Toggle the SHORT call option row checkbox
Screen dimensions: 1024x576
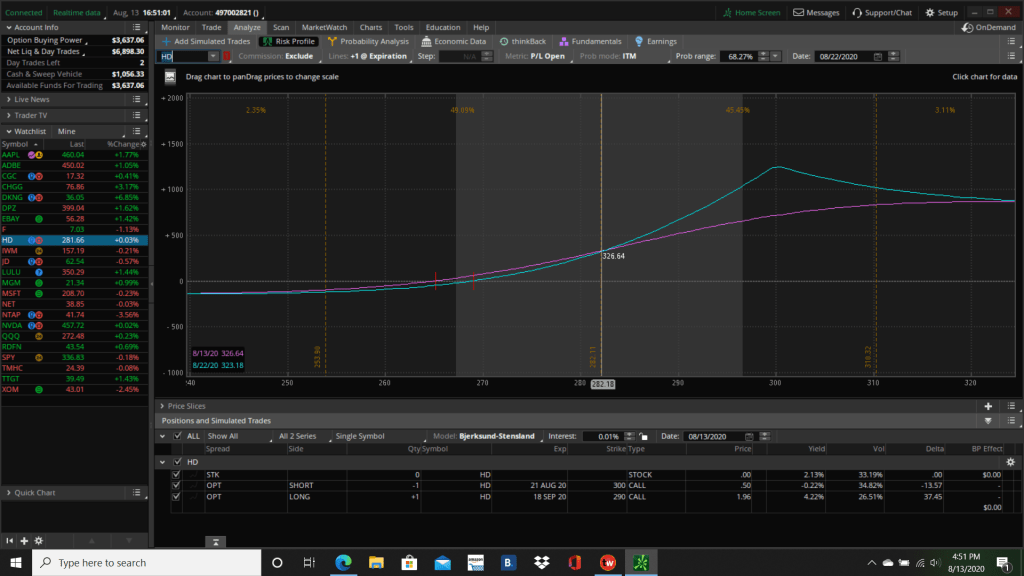pos(177,485)
